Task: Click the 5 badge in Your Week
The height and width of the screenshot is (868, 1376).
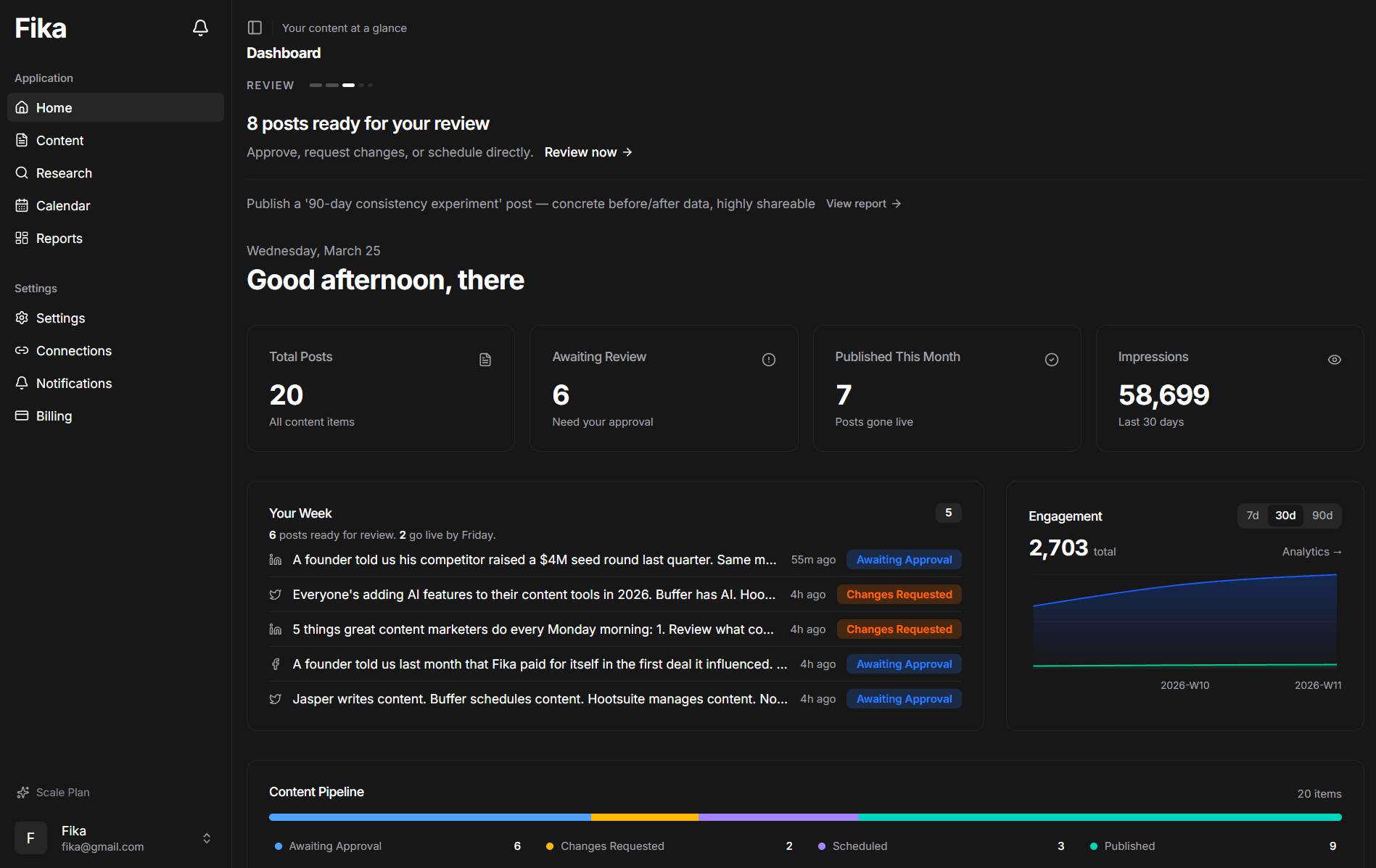Action: pos(948,513)
